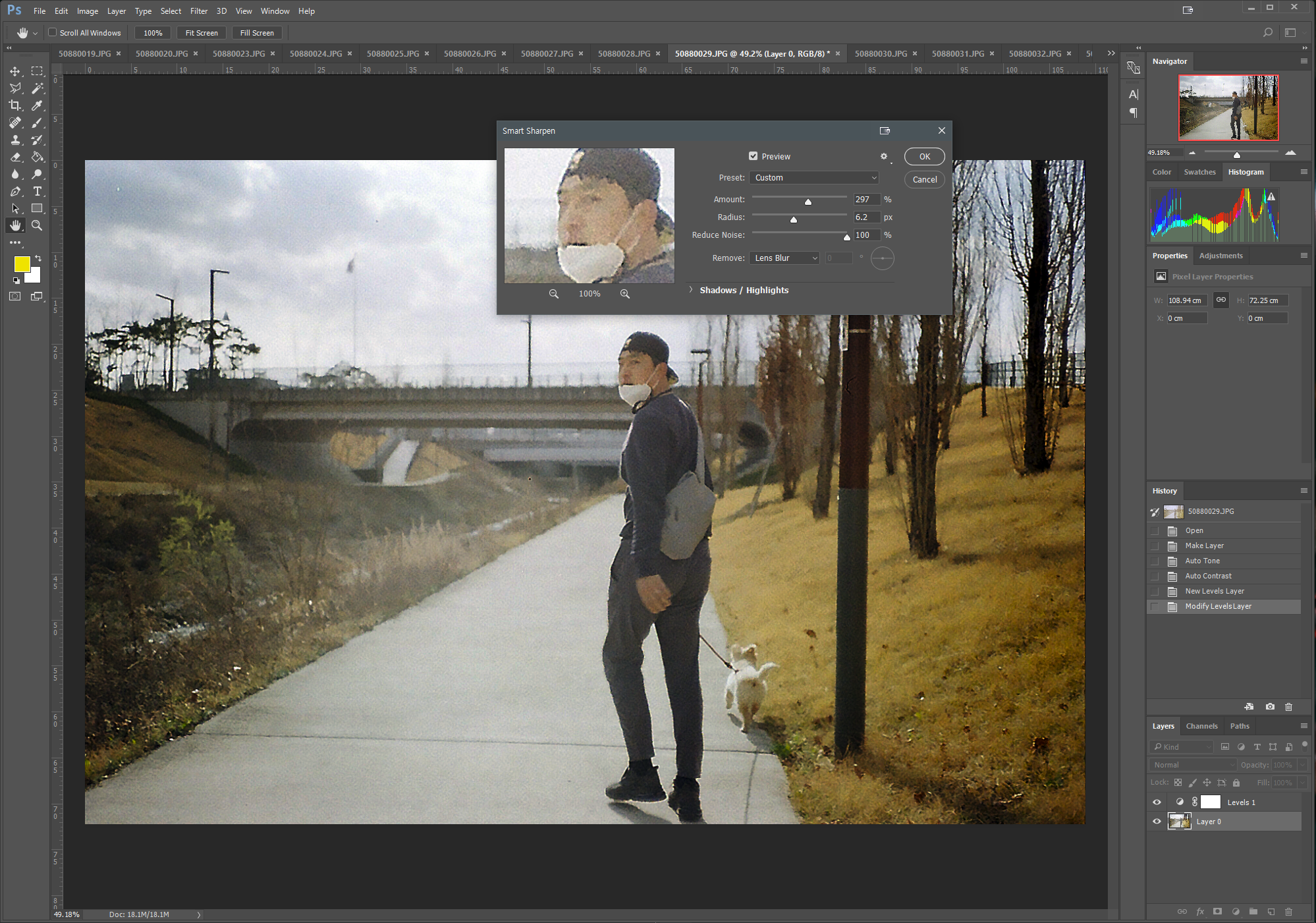This screenshot has width=1316, height=923.
Task: Delete current state in History panel
Action: click(1288, 706)
